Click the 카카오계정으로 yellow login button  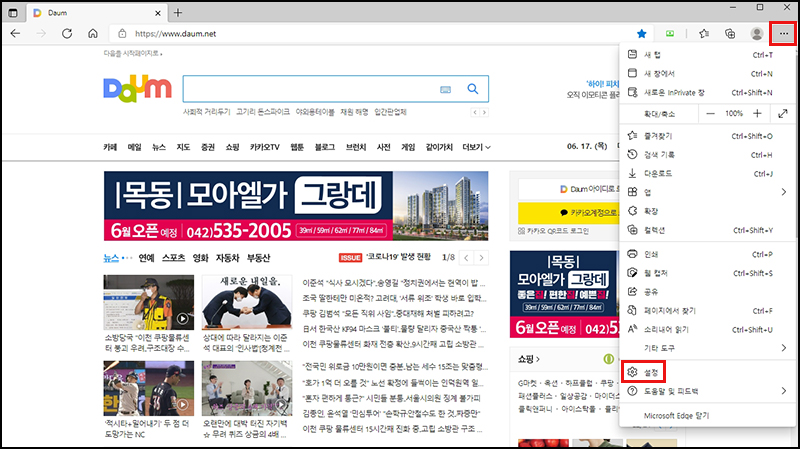tap(568, 213)
